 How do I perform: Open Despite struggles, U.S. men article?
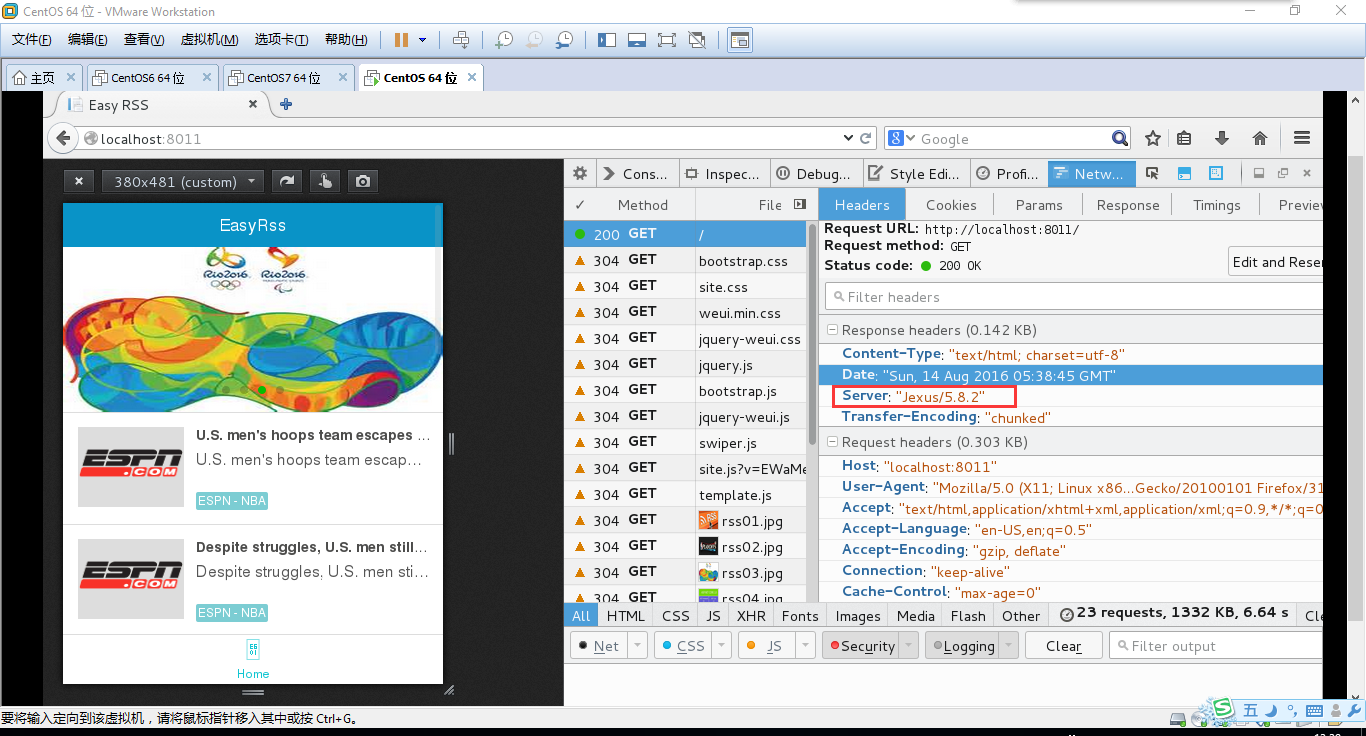(x=253, y=580)
